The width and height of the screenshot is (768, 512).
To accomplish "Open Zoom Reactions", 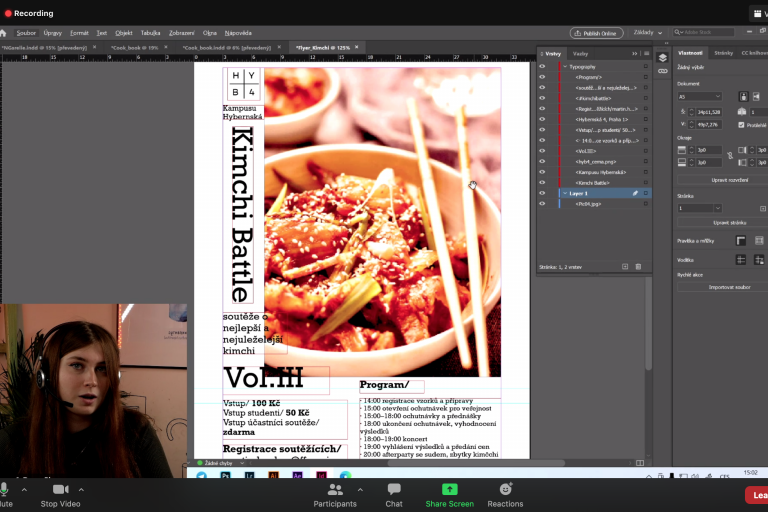I will tap(505, 493).
